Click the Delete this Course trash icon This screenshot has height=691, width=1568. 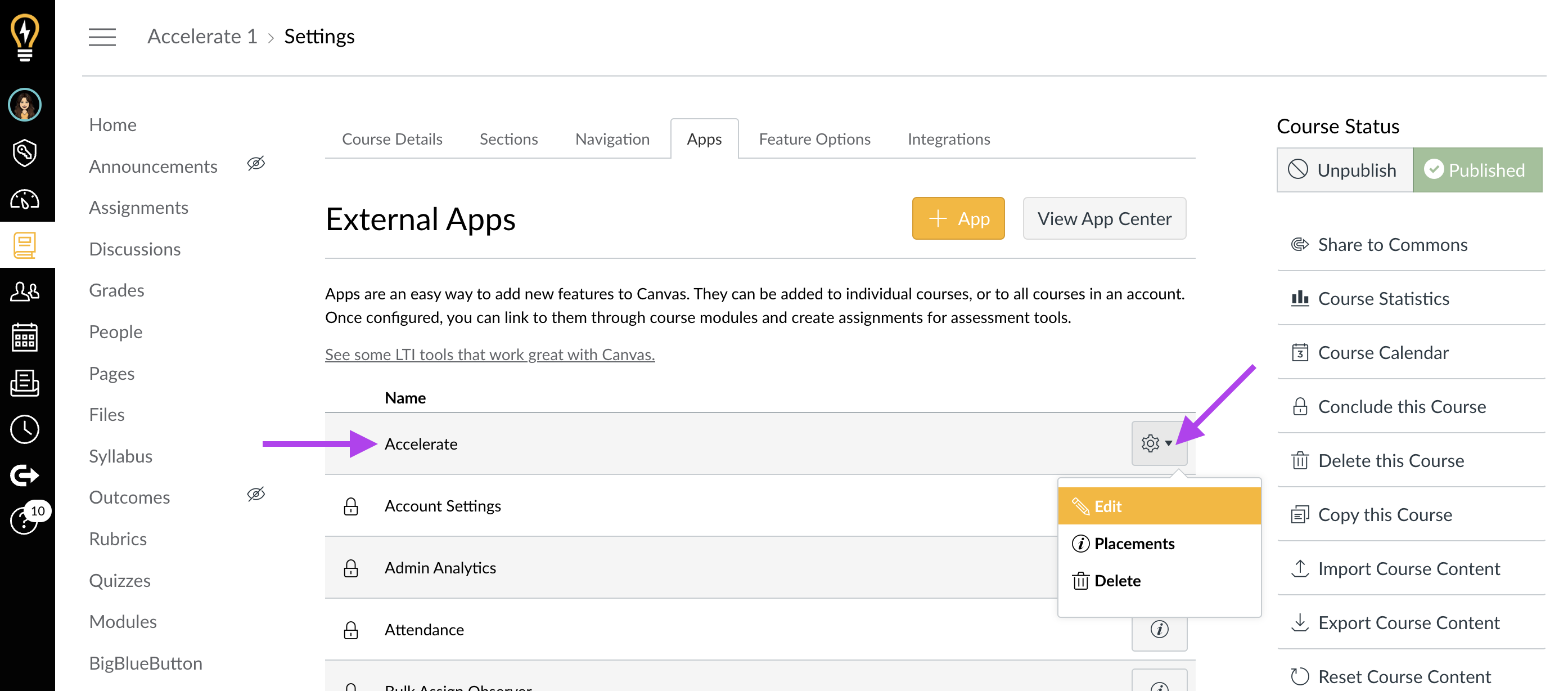click(1300, 460)
